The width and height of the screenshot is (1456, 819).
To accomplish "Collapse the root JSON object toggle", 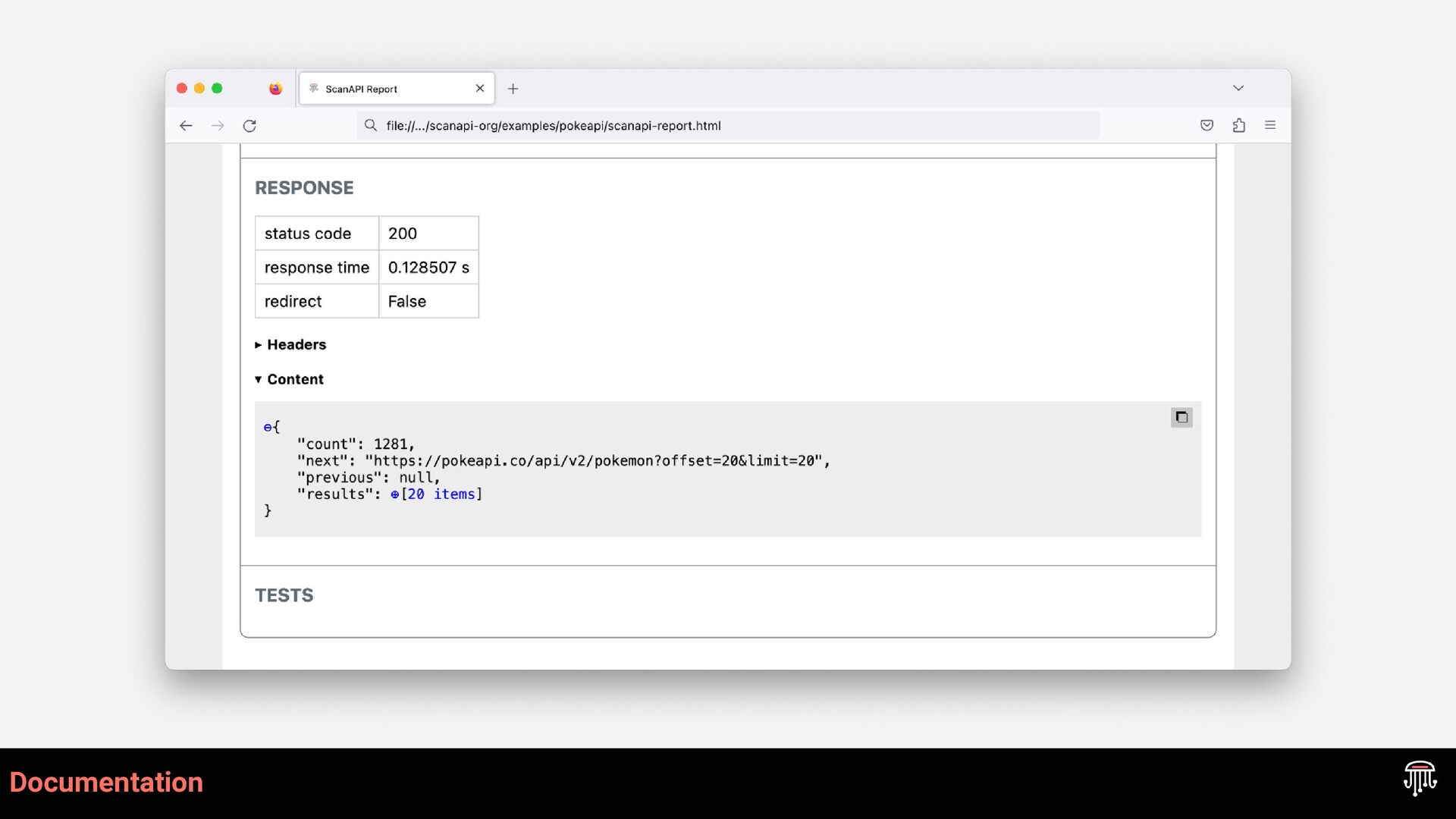I will [x=267, y=428].
